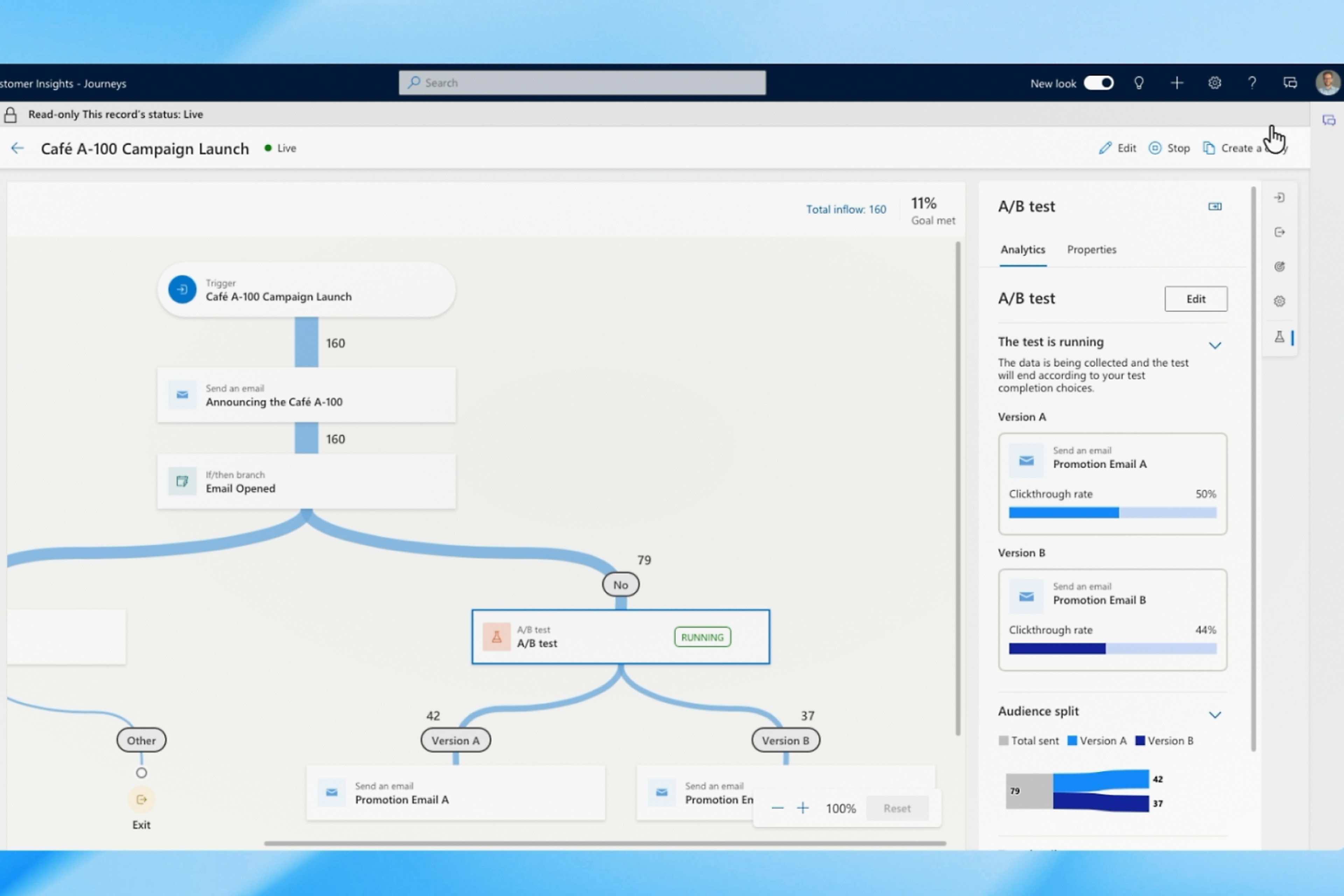This screenshot has height=896, width=1344.
Task: Click the Search input field
Action: 582,83
